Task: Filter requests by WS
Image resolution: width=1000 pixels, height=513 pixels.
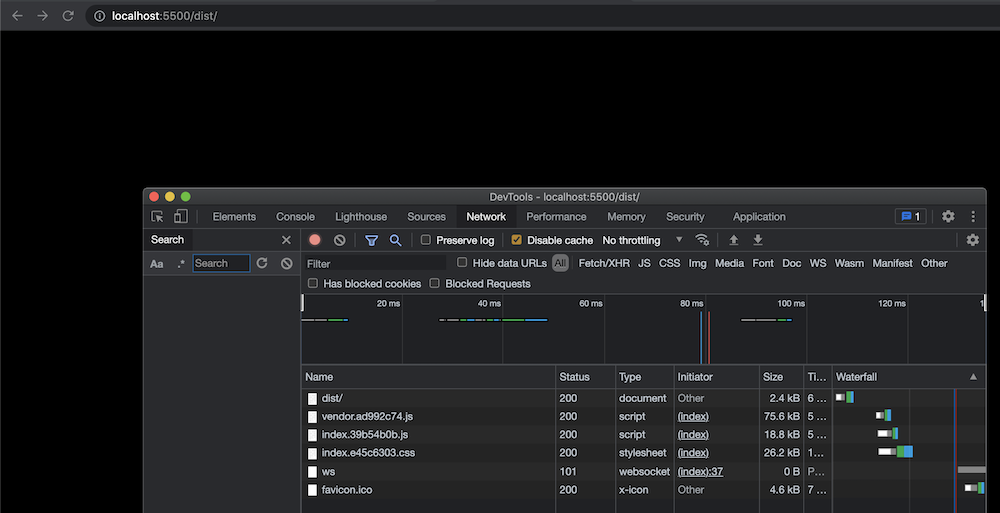Action: coord(818,263)
